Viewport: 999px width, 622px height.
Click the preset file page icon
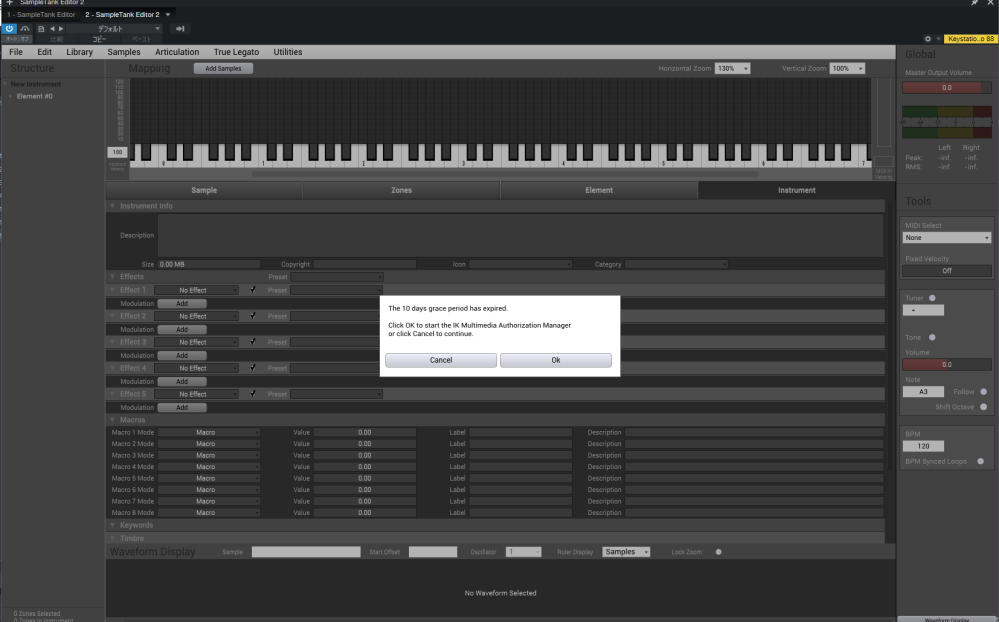pos(41,29)
